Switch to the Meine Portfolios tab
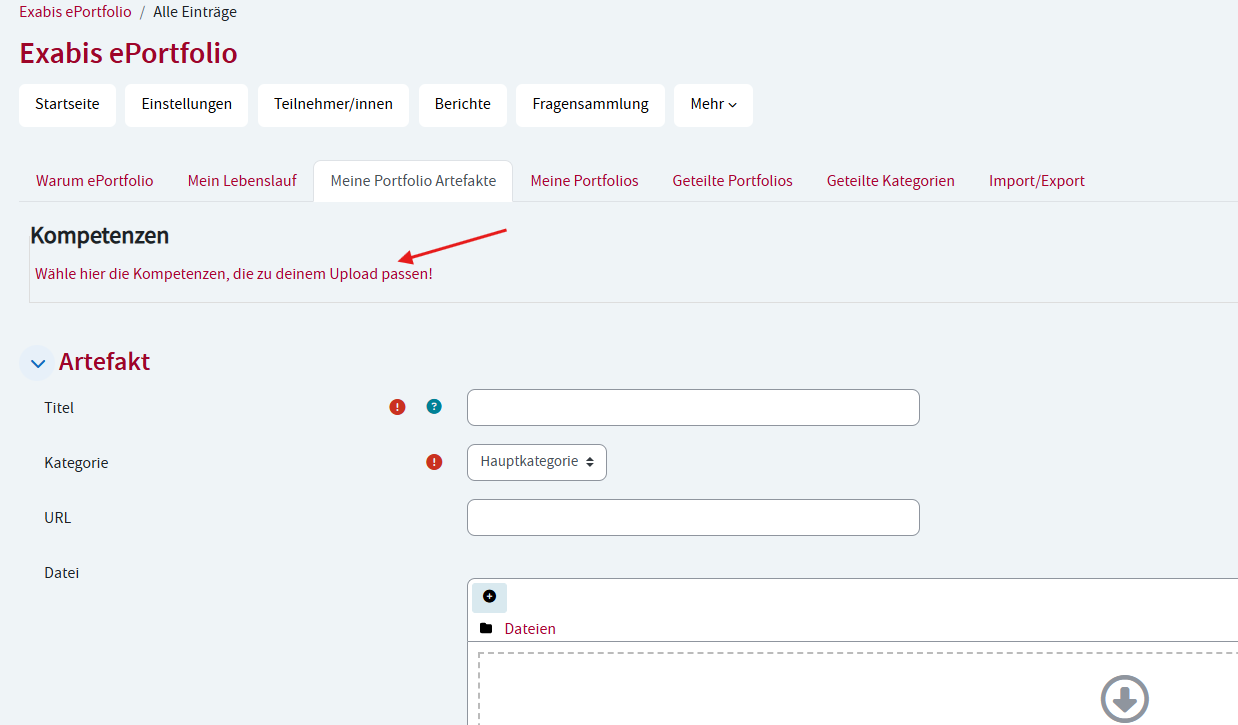 584,181
